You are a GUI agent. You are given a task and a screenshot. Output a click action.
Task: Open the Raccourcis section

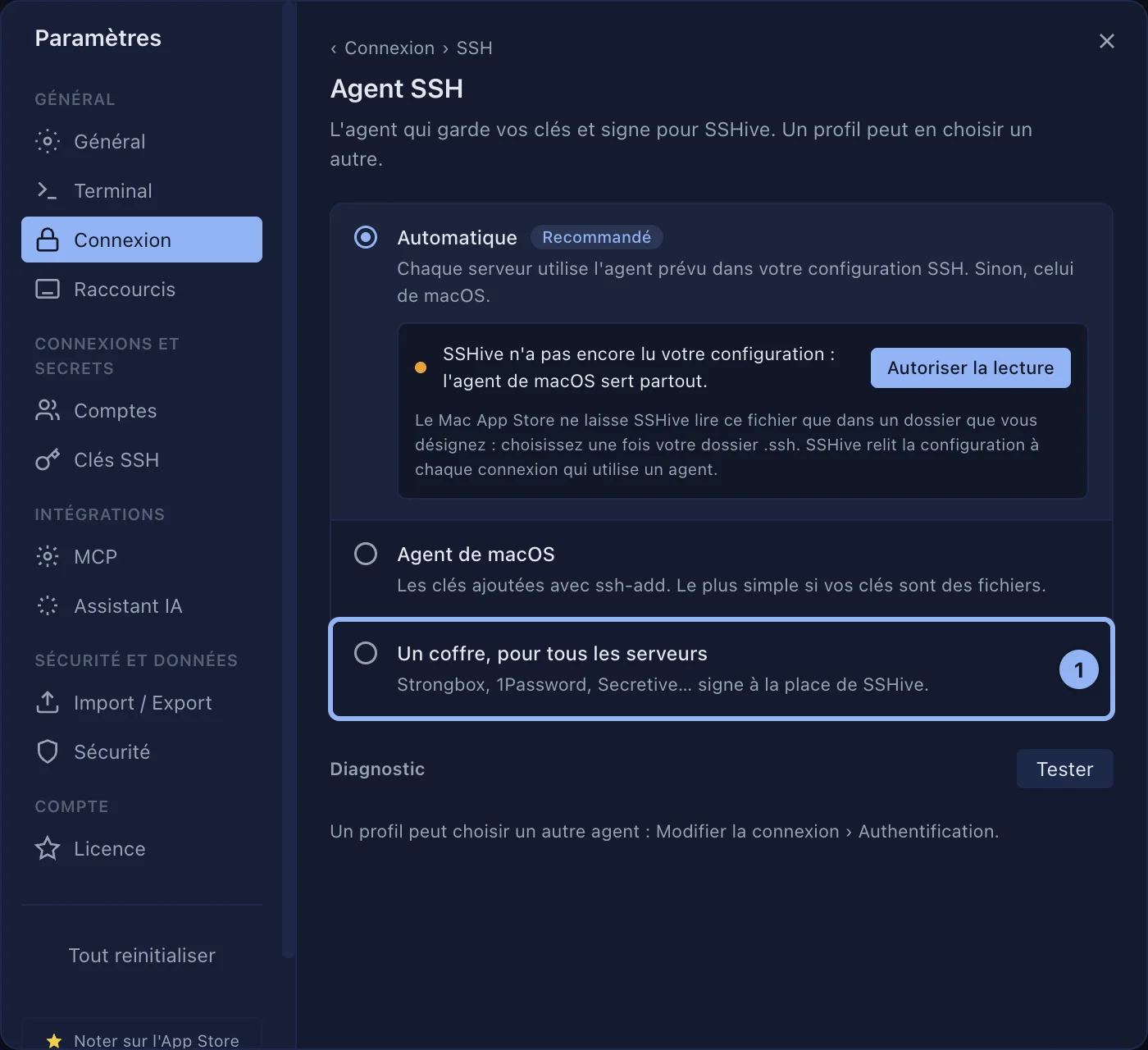(142, 289)
